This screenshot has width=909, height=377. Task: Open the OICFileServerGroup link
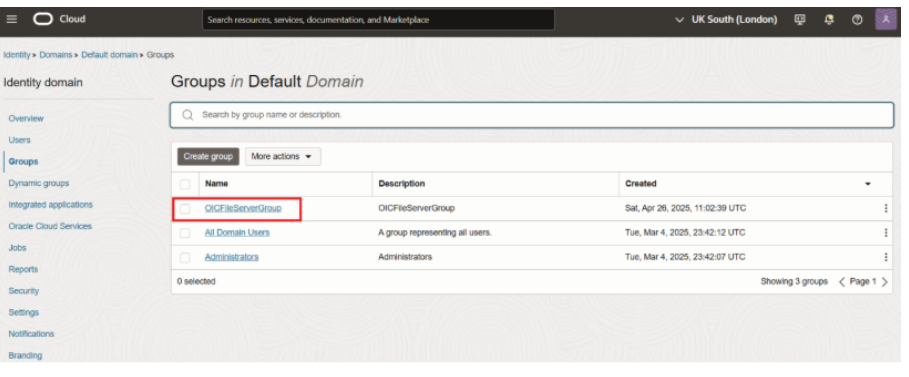click(x=243, y=208)
